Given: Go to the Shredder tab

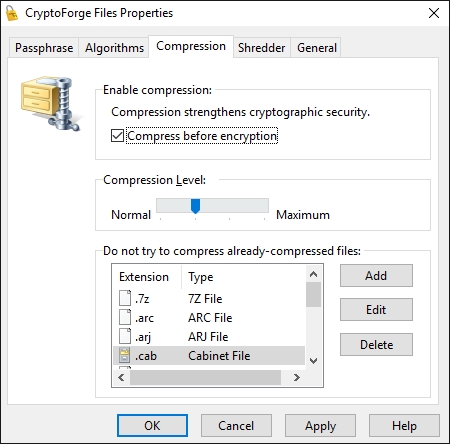Looking at the screenshot, I should 261,48.
